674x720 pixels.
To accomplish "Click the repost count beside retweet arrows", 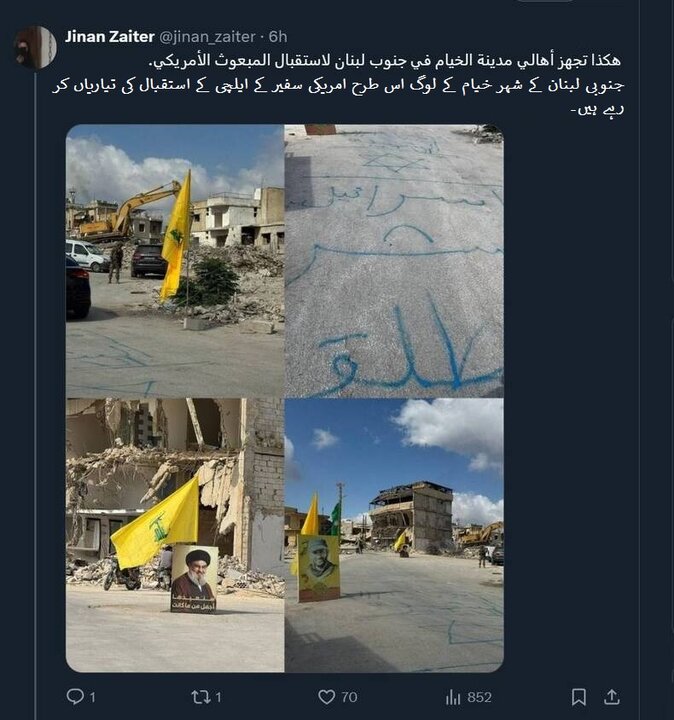I will (x=219, y=698).
